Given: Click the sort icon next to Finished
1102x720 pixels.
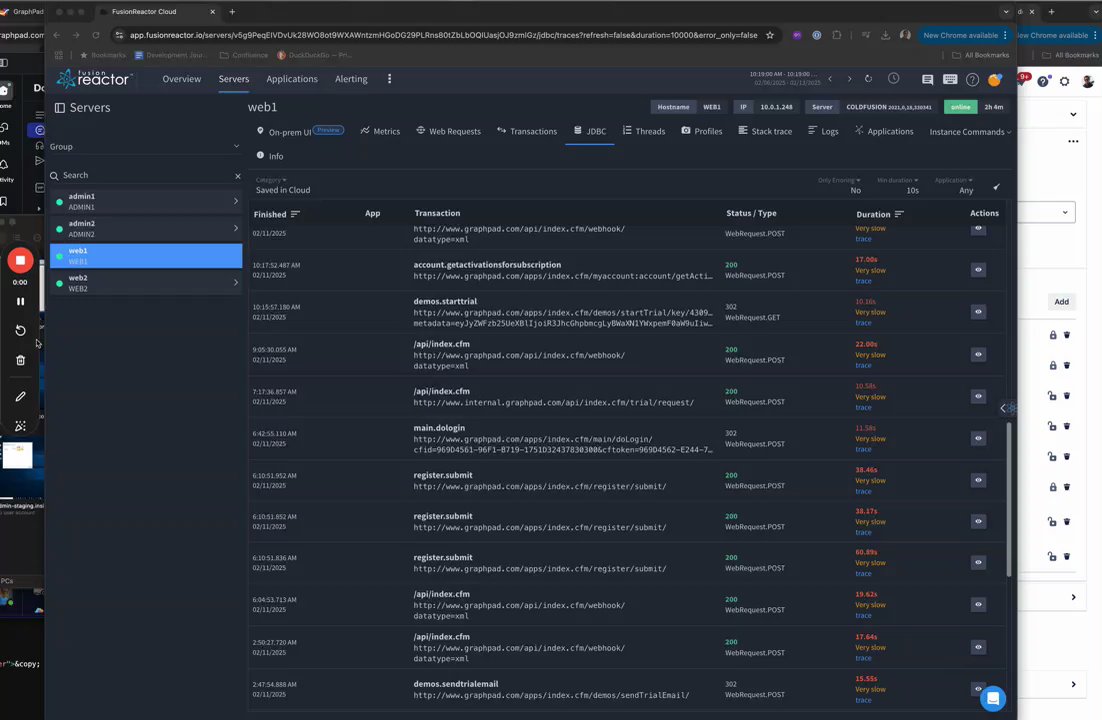Looking at the screenshot, I should point(295,214).
